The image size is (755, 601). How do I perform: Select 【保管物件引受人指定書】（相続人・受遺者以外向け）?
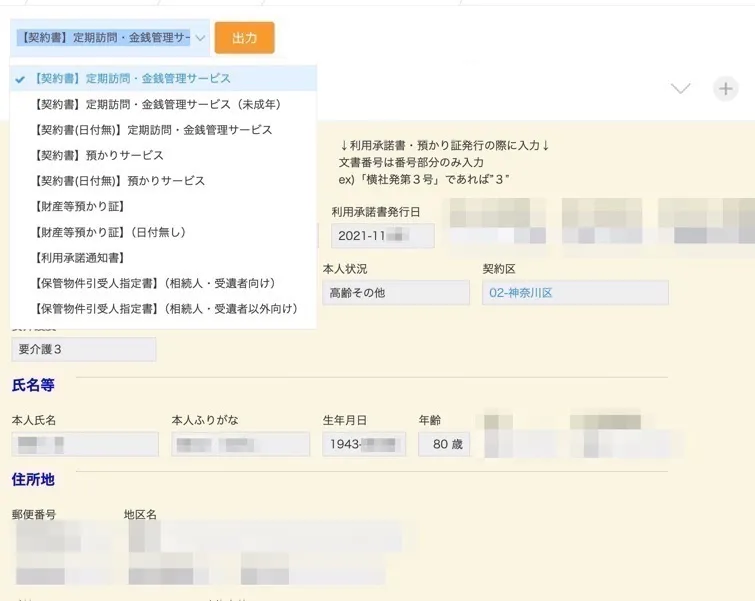click(165, 309)
